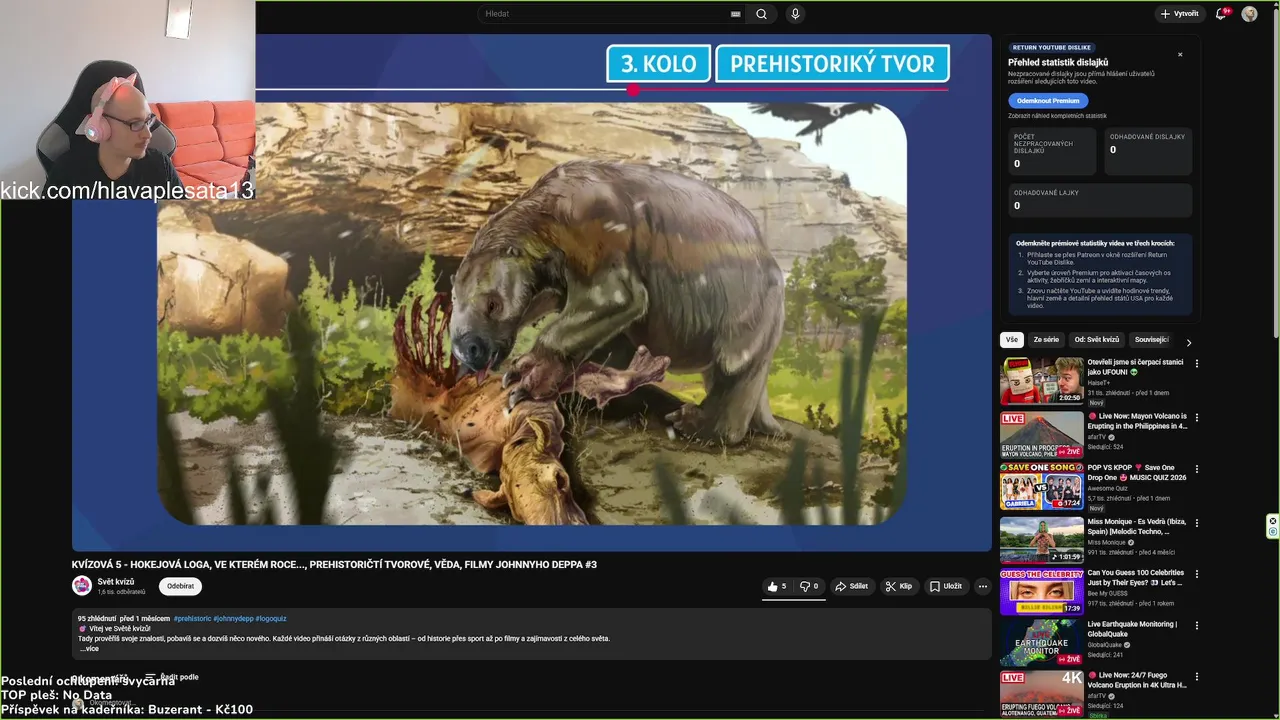Close the floating extension widget X icon

tap(1273, 521)
